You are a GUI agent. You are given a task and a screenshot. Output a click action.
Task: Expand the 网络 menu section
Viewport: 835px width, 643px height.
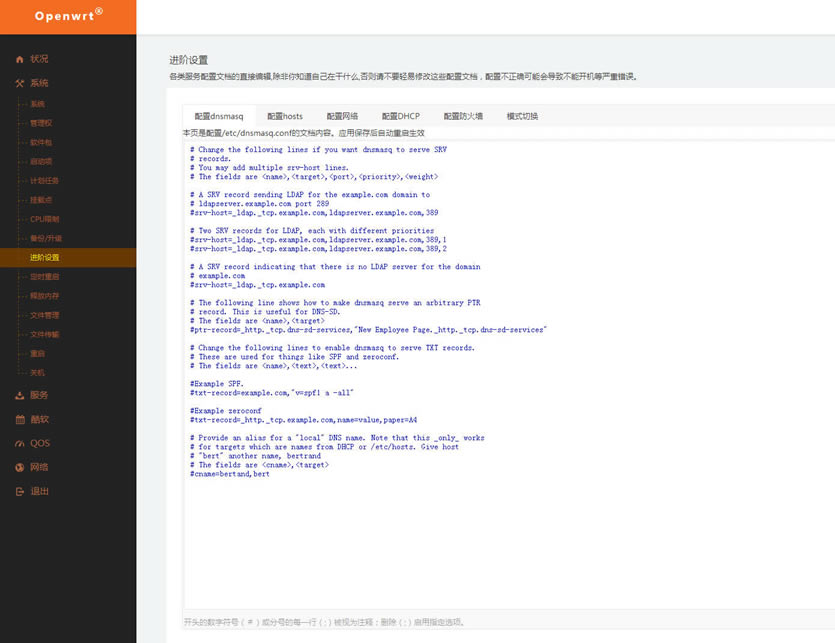(x=40, y=467)
